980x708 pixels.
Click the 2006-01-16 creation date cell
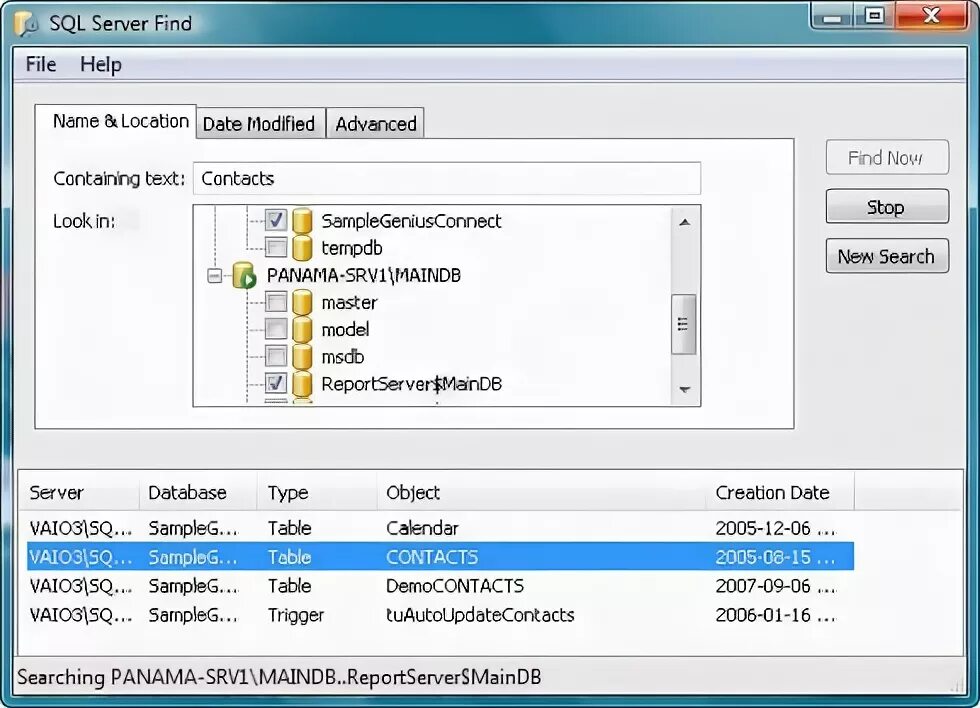pyautogui.click(x=775, y=616)
